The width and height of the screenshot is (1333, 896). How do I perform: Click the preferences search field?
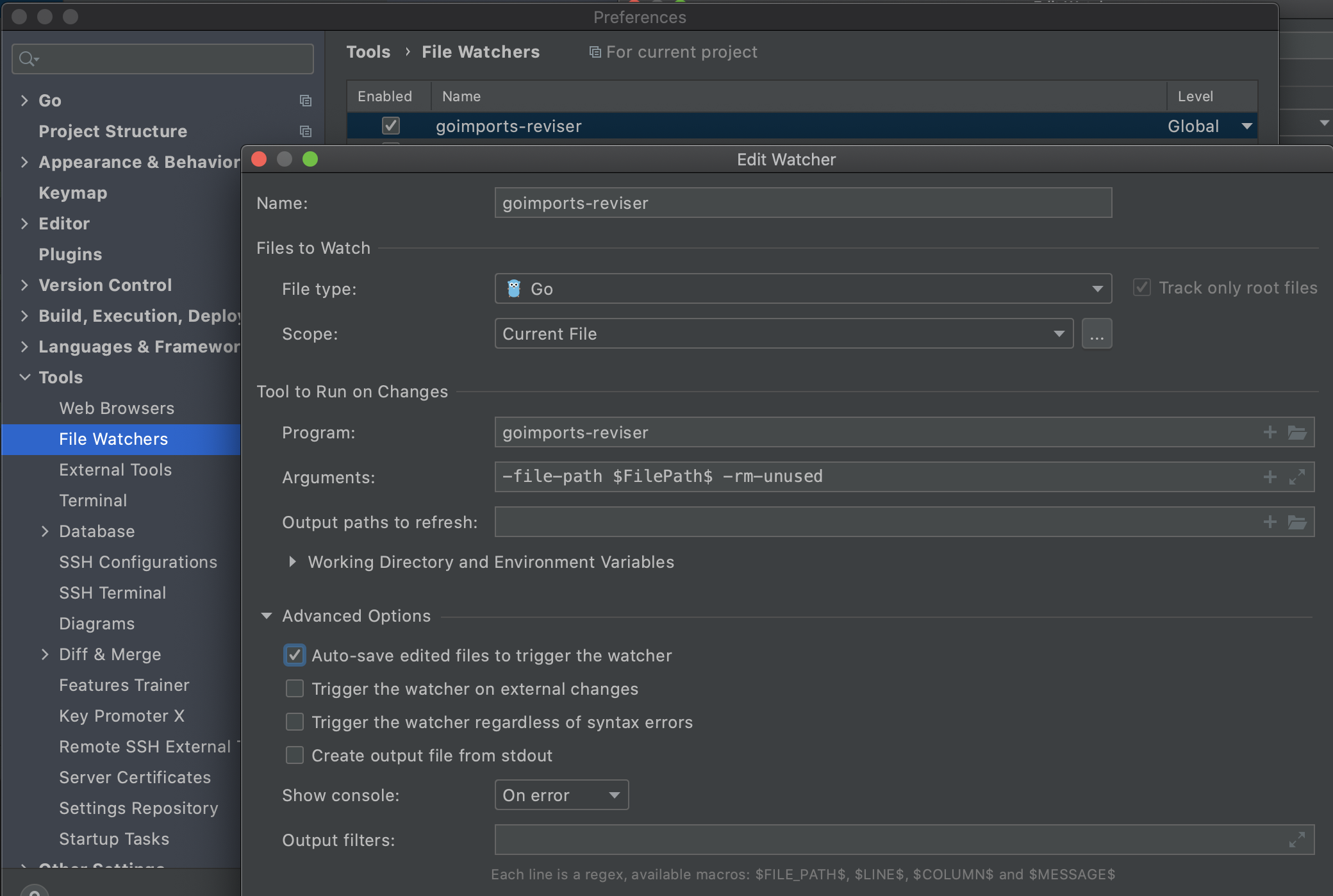(x=163, y=59)
